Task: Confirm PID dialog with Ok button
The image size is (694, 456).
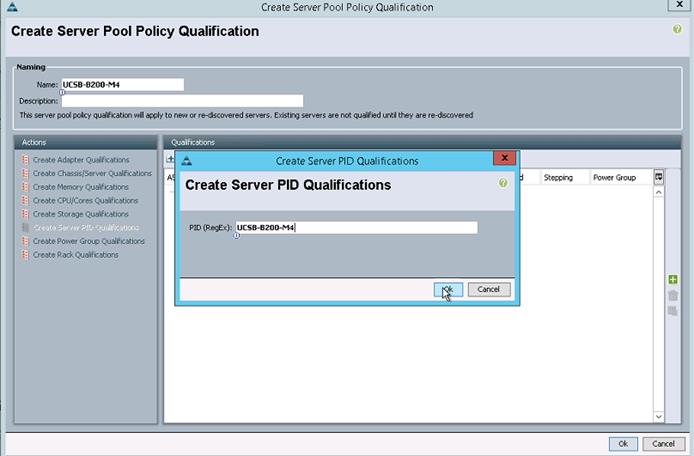Action: 448,290
